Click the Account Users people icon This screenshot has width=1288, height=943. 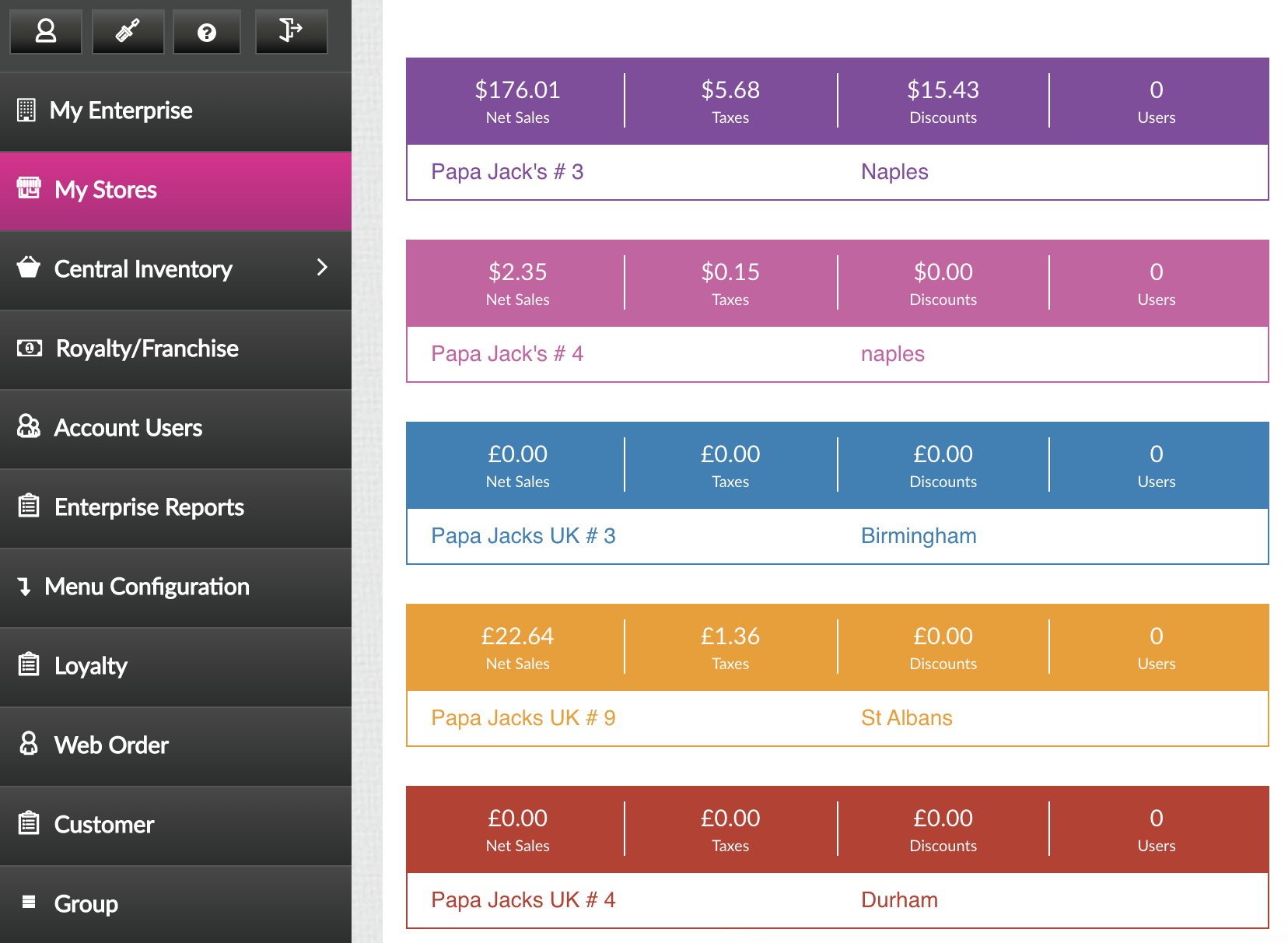coord(29,426)
